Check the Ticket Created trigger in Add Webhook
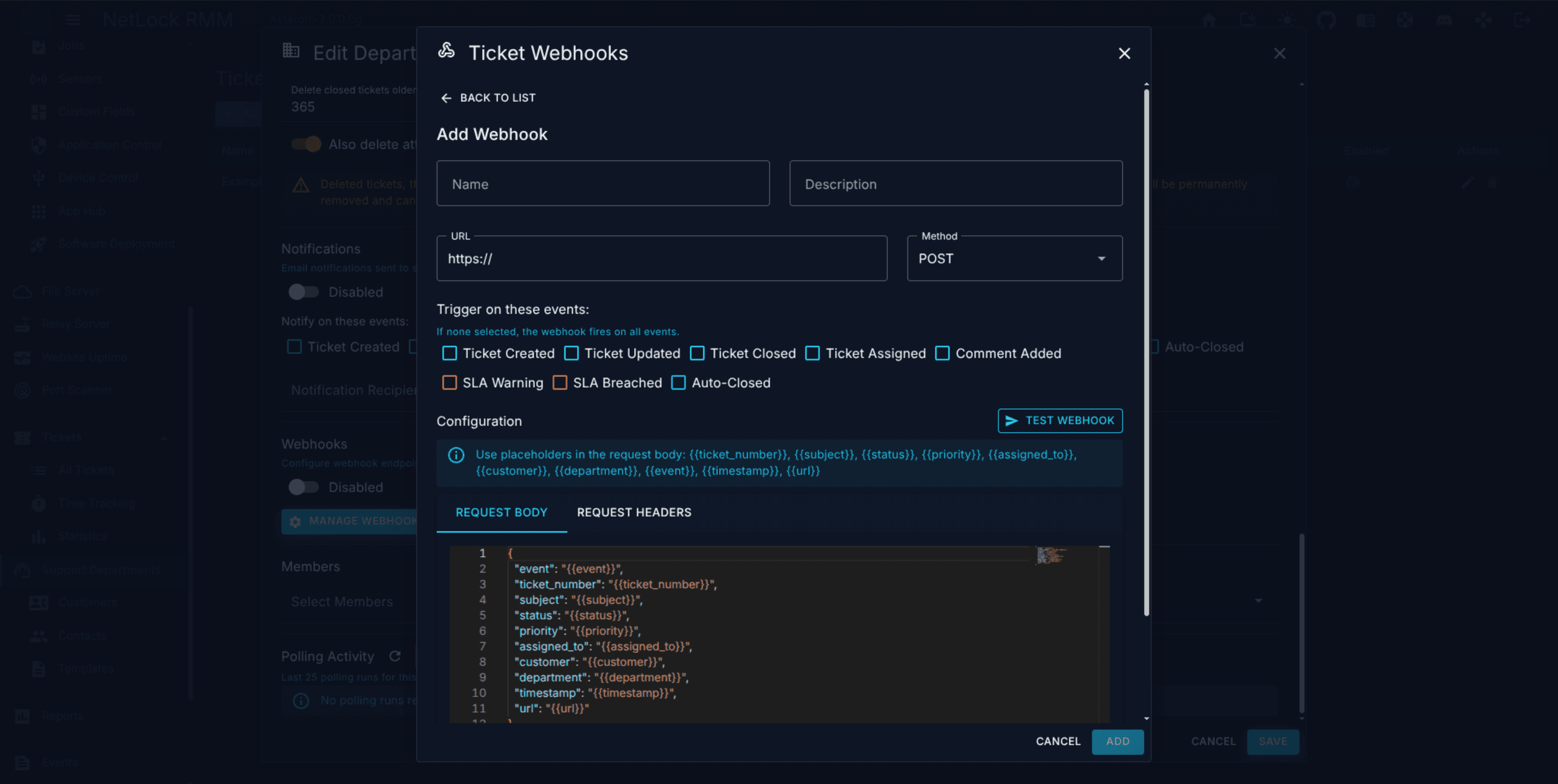 pos(449,353)
